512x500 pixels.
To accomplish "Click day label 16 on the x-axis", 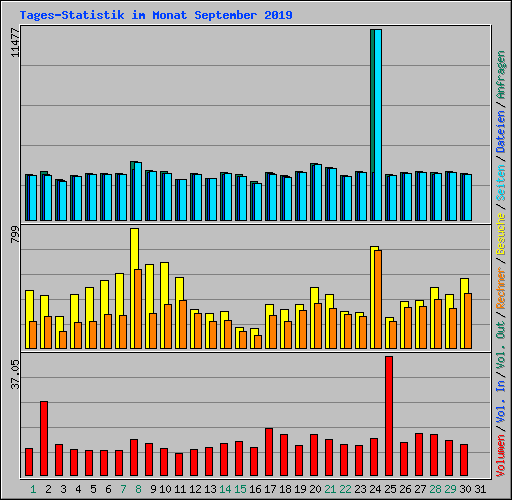I will (255, 489).
